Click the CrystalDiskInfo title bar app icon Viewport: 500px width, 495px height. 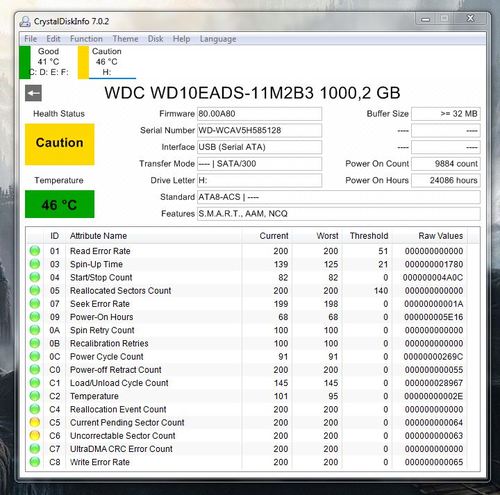[25, 21]
